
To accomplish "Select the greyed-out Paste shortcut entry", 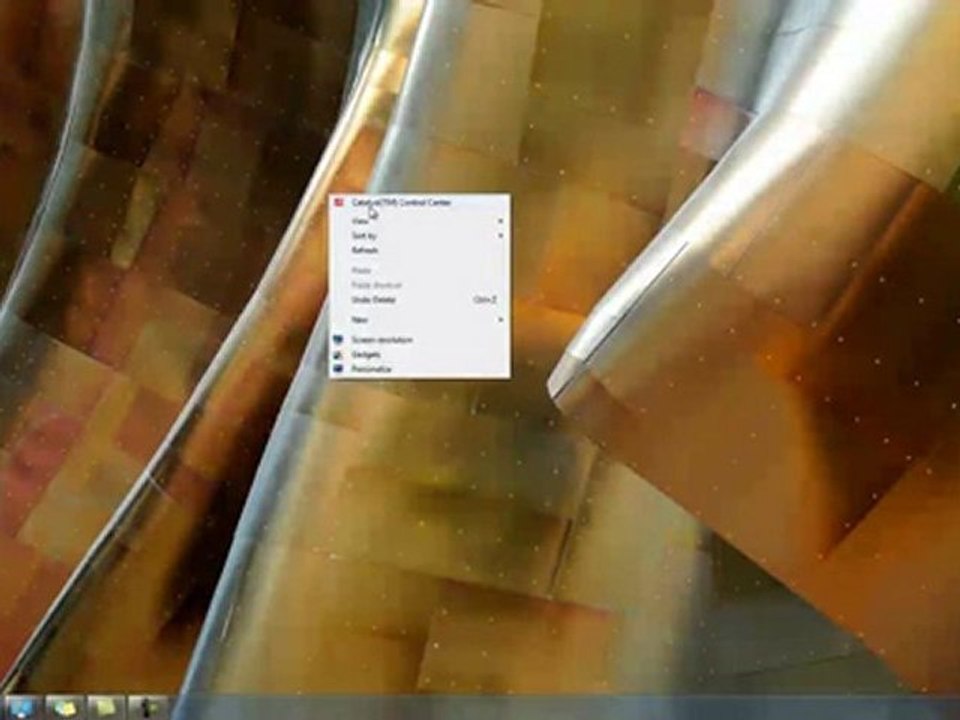I will coord(419,285).
